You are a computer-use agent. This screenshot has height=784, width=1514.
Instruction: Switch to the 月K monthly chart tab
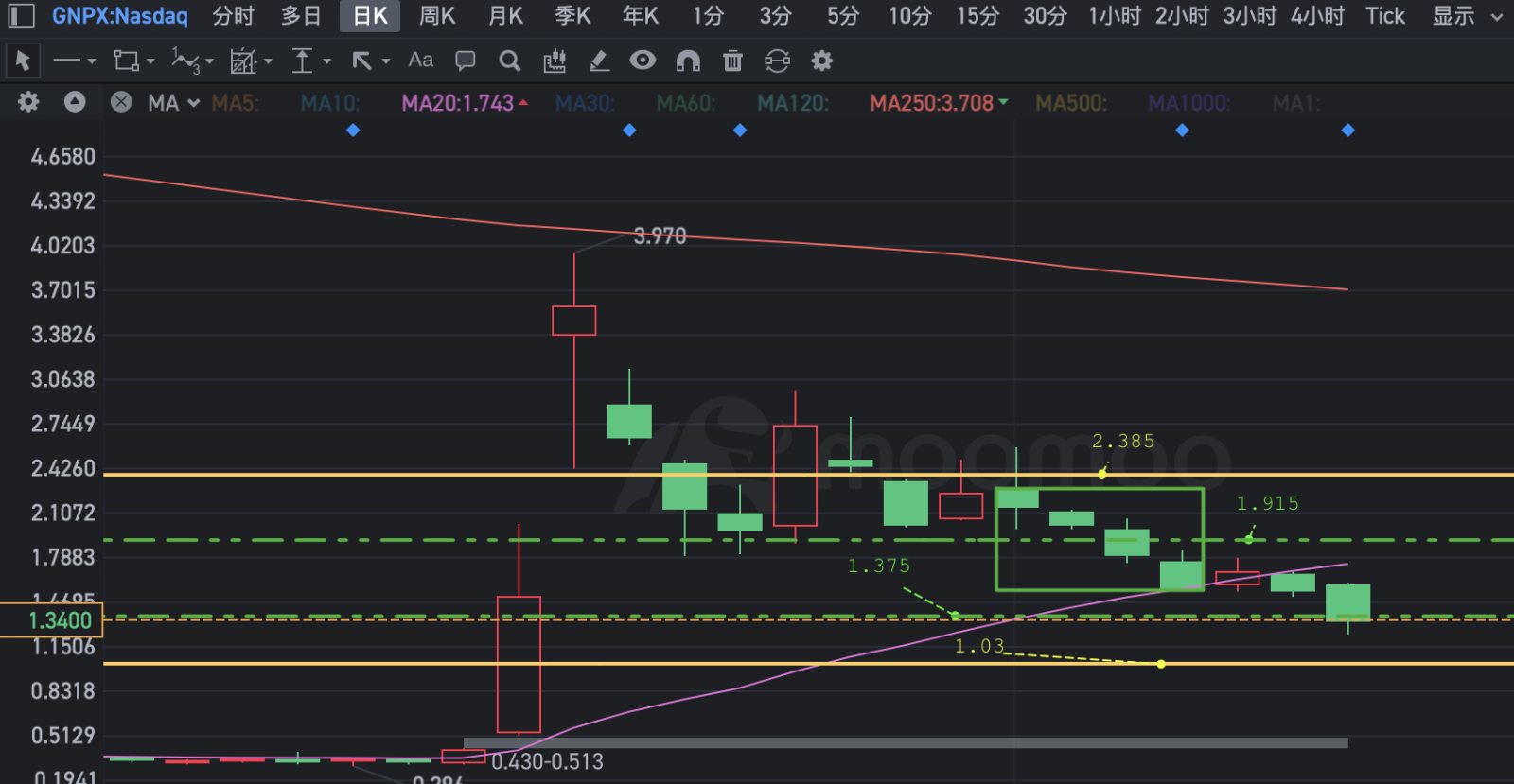click(505, 16)
